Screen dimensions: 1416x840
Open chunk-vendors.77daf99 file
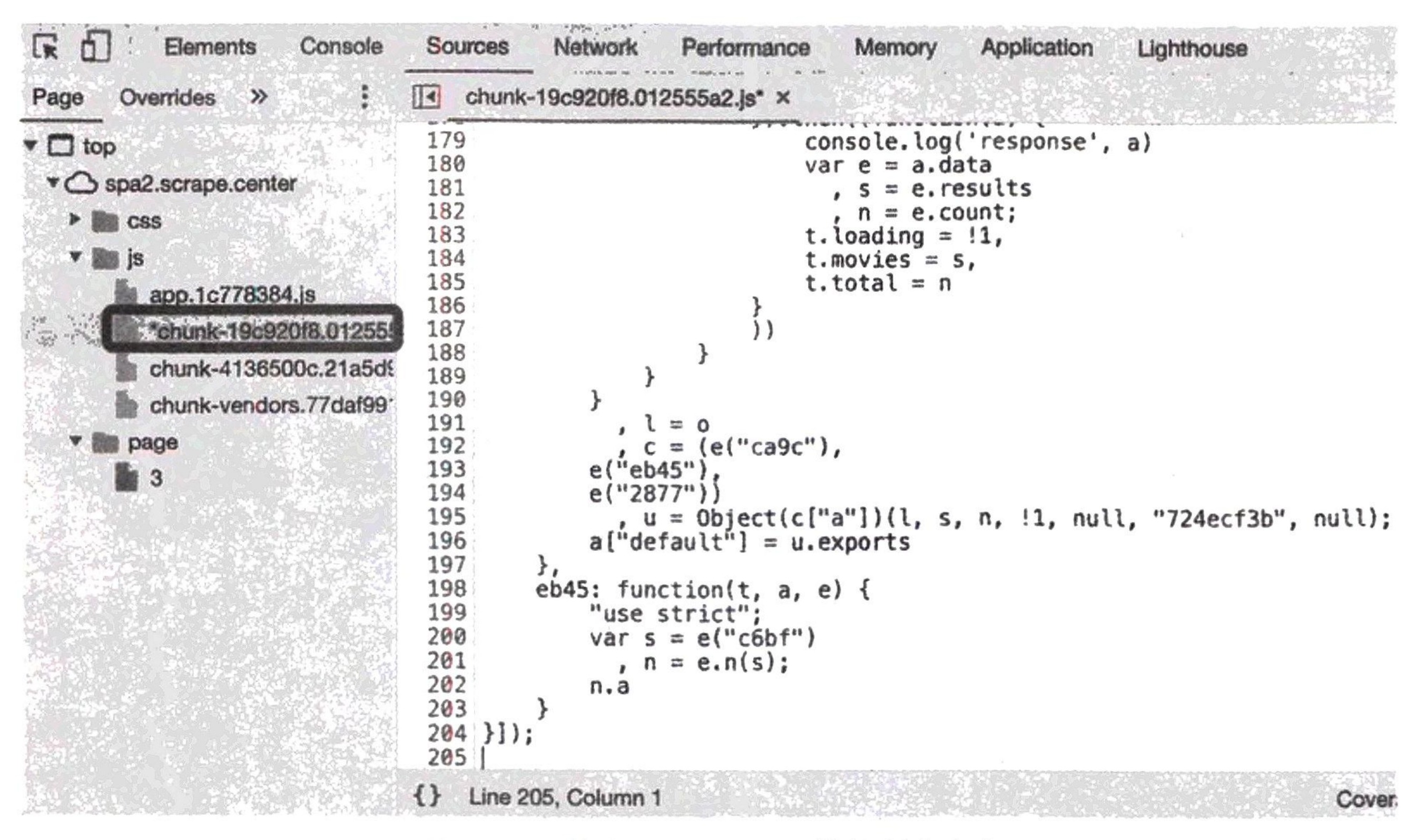271,406
